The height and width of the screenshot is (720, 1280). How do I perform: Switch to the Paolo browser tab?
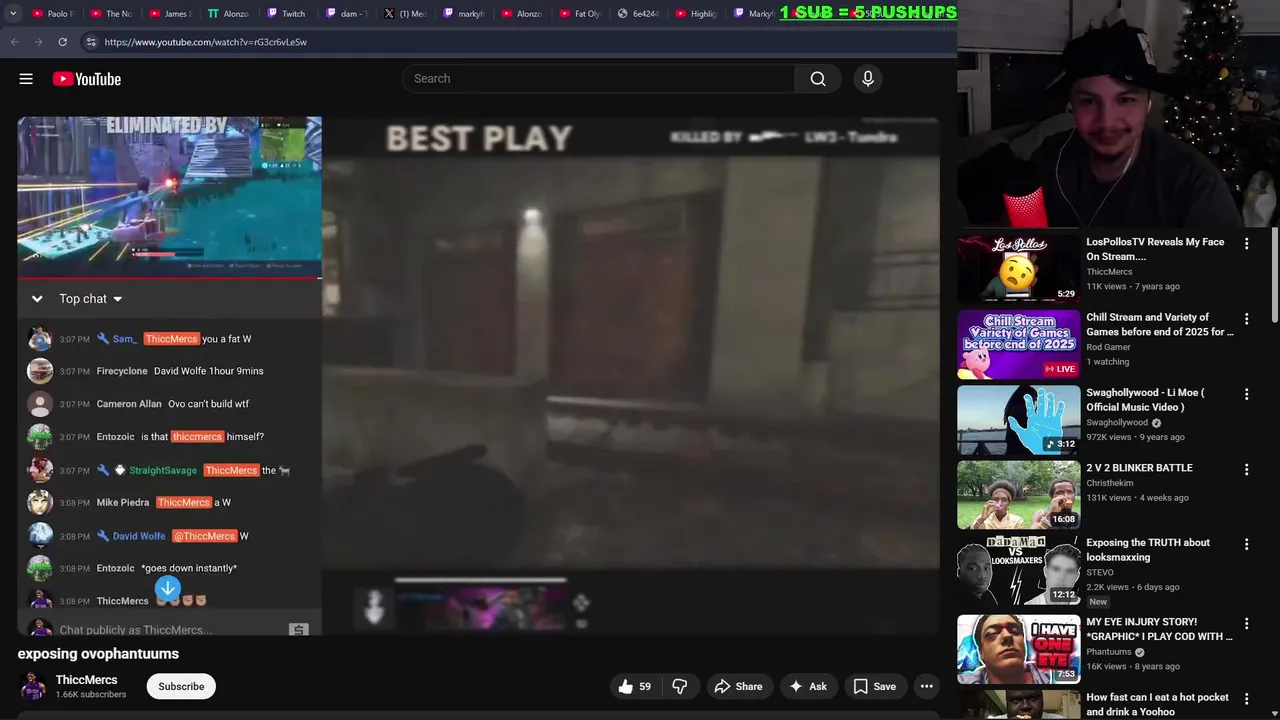(52, 14)
